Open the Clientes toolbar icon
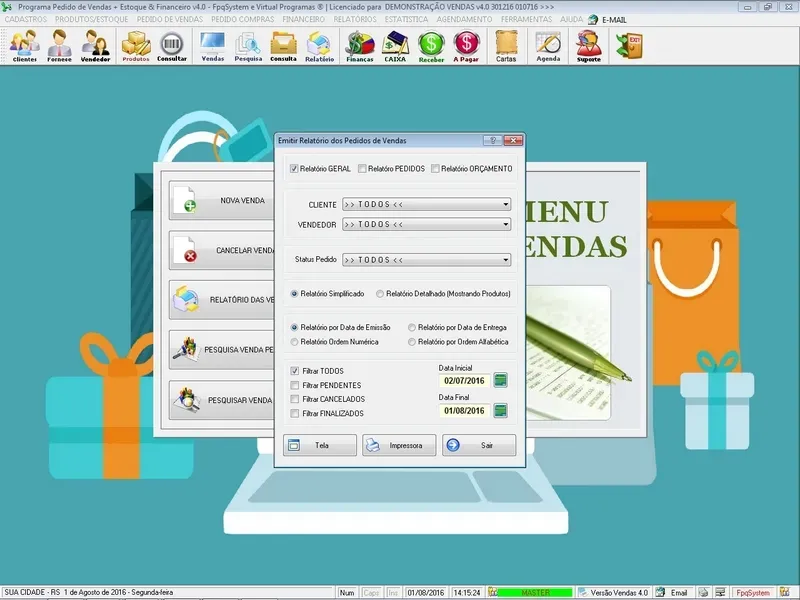Screen dimensions: 800x600 pyautogui.click(x=25, y=46)
